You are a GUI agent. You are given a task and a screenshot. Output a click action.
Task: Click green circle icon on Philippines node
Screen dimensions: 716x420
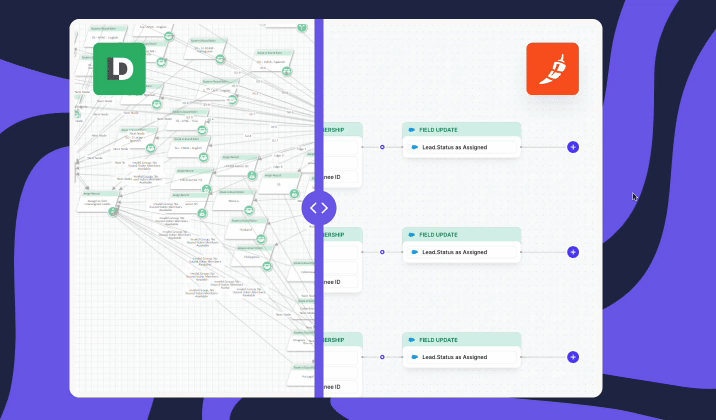click(x=267, y=266)
